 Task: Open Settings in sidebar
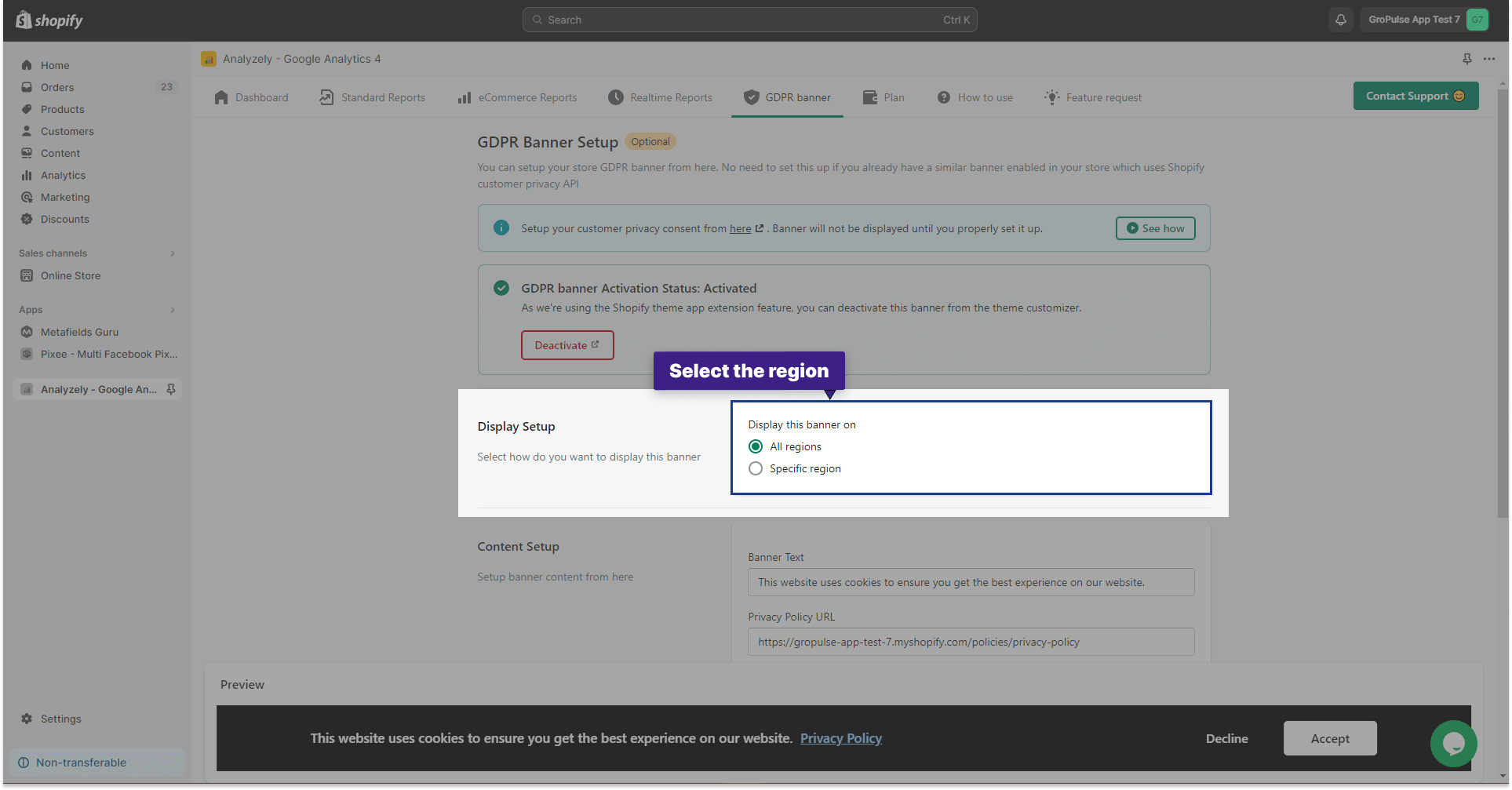point(60,719)
